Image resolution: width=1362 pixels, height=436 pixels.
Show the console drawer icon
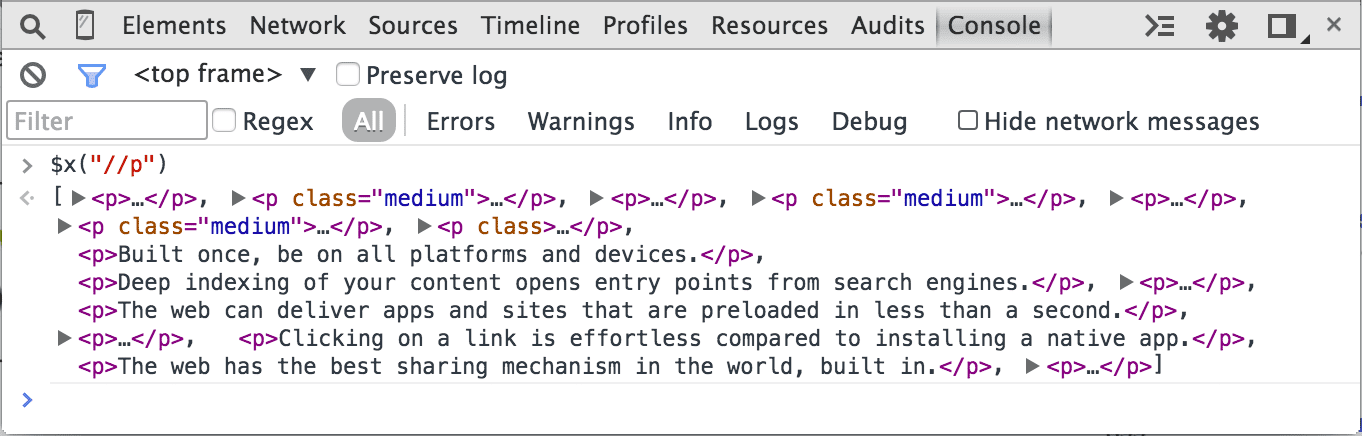point(1159,26)
